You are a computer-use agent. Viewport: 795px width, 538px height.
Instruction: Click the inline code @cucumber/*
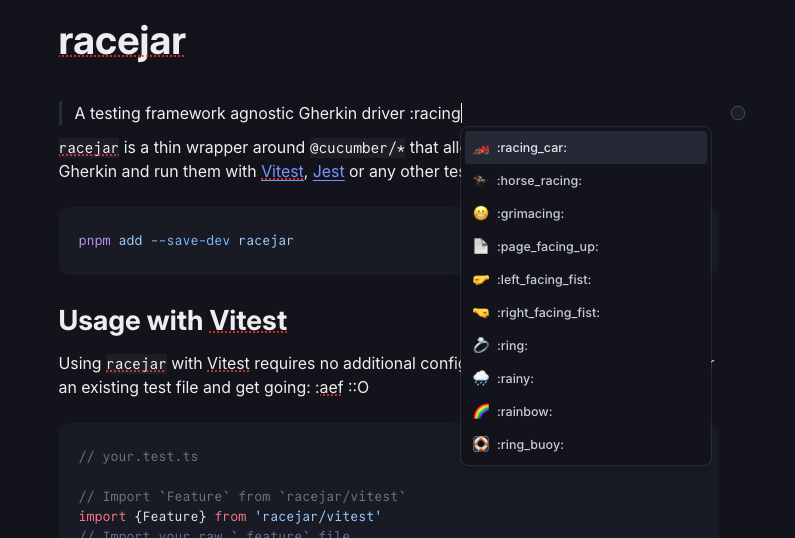(x=357, y=148)
